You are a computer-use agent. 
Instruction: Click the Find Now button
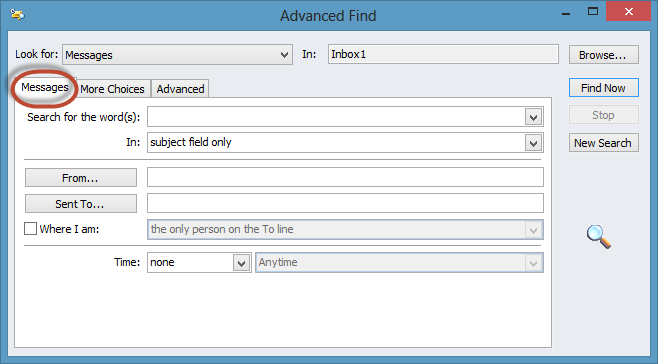[x=603, y=88]
